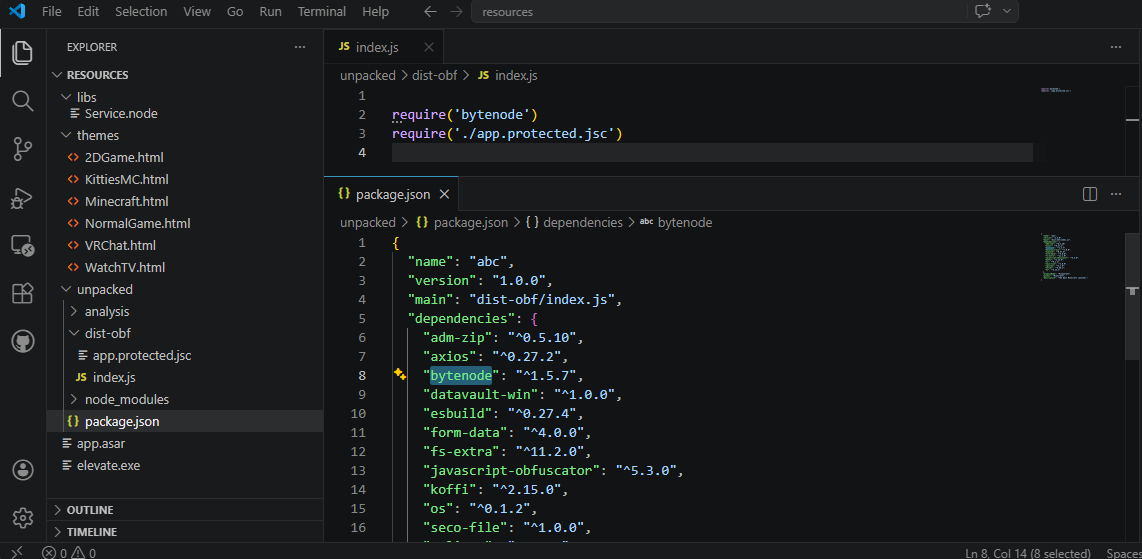
Task: Open the Go menu
Action: 235,12
